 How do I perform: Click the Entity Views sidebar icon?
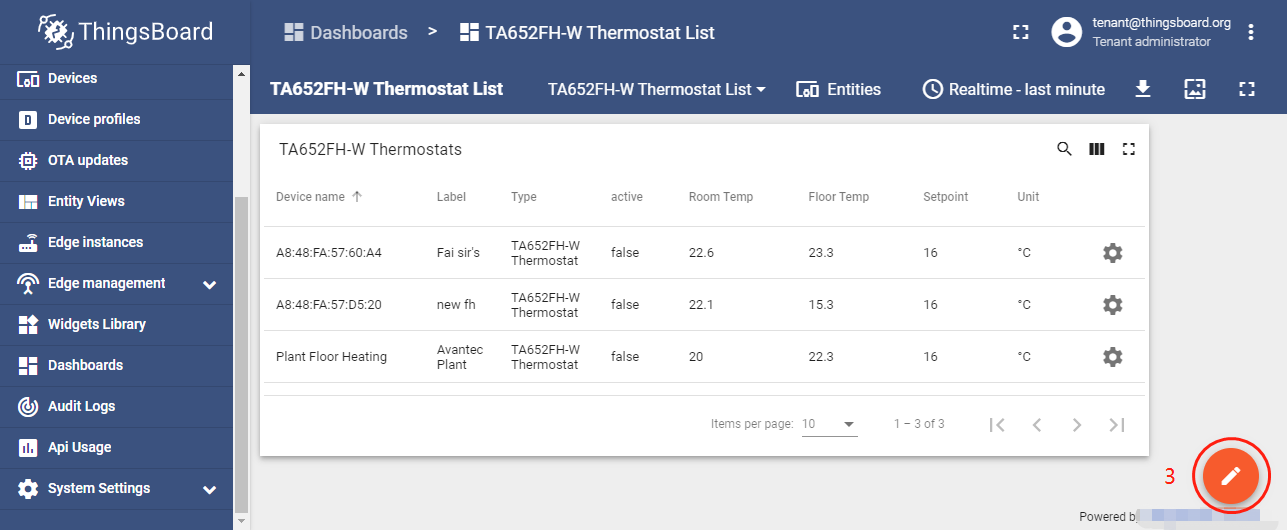(28, 201)
